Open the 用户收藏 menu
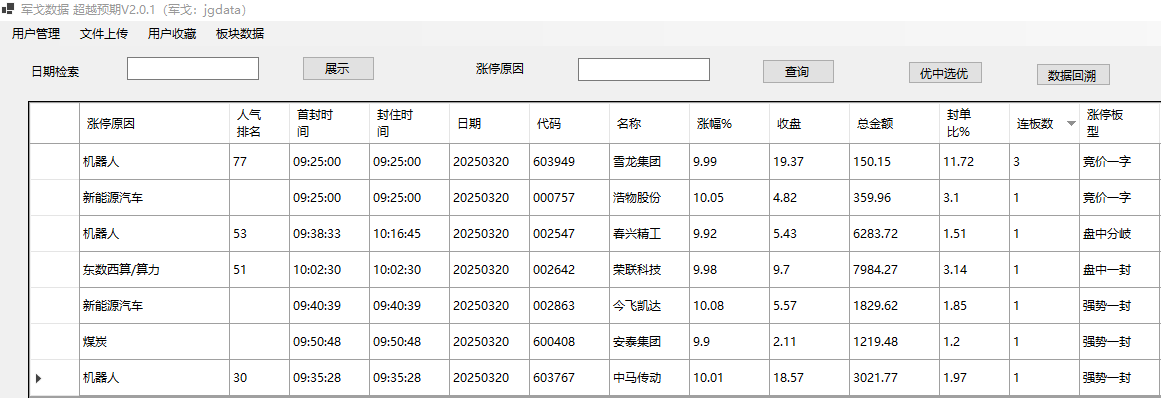The width and height of the screenshot is (1161, 398). tap(172, 33)
